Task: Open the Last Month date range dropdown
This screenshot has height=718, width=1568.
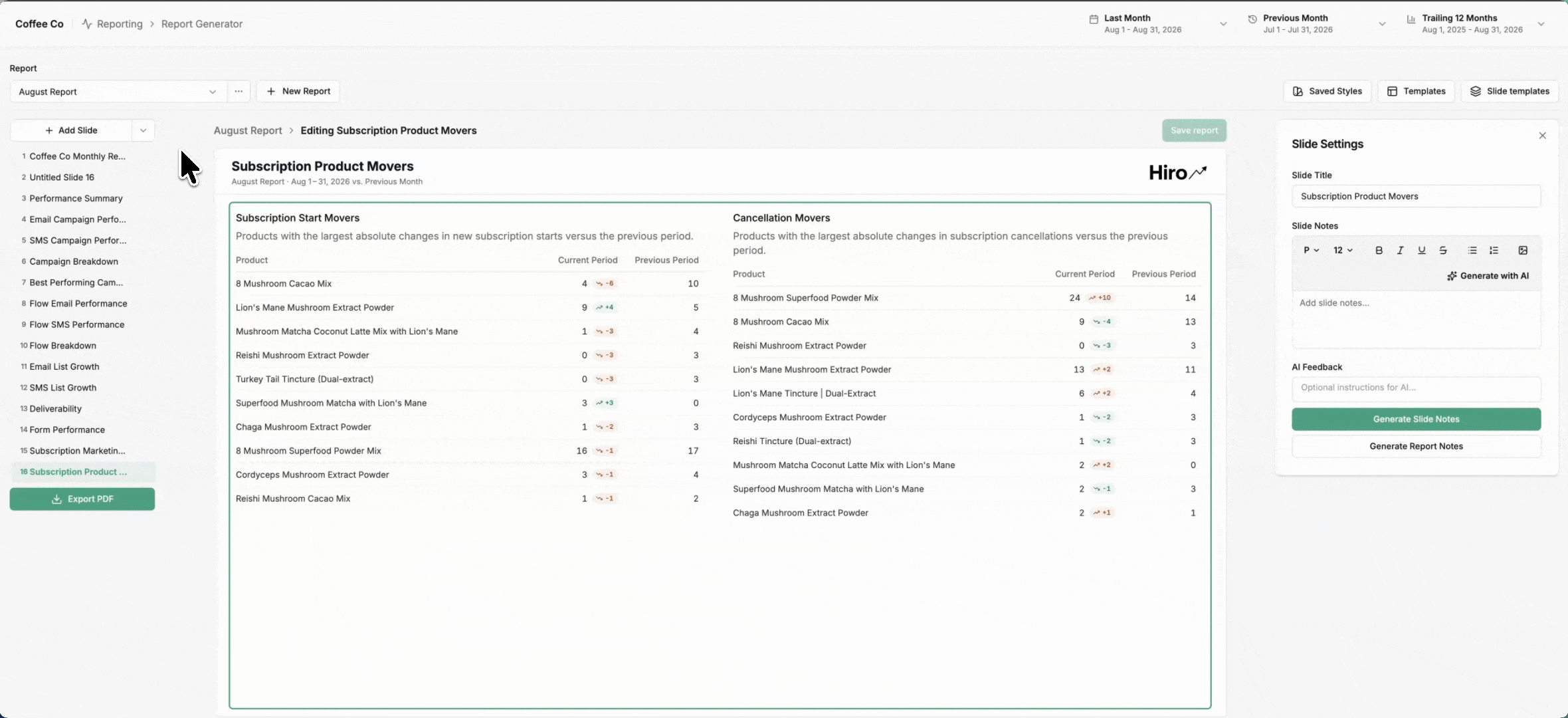Action: point(1158,24)
